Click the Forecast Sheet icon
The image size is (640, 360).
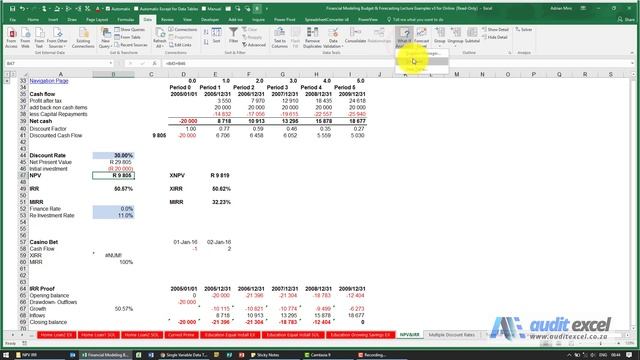pos(422,38)
